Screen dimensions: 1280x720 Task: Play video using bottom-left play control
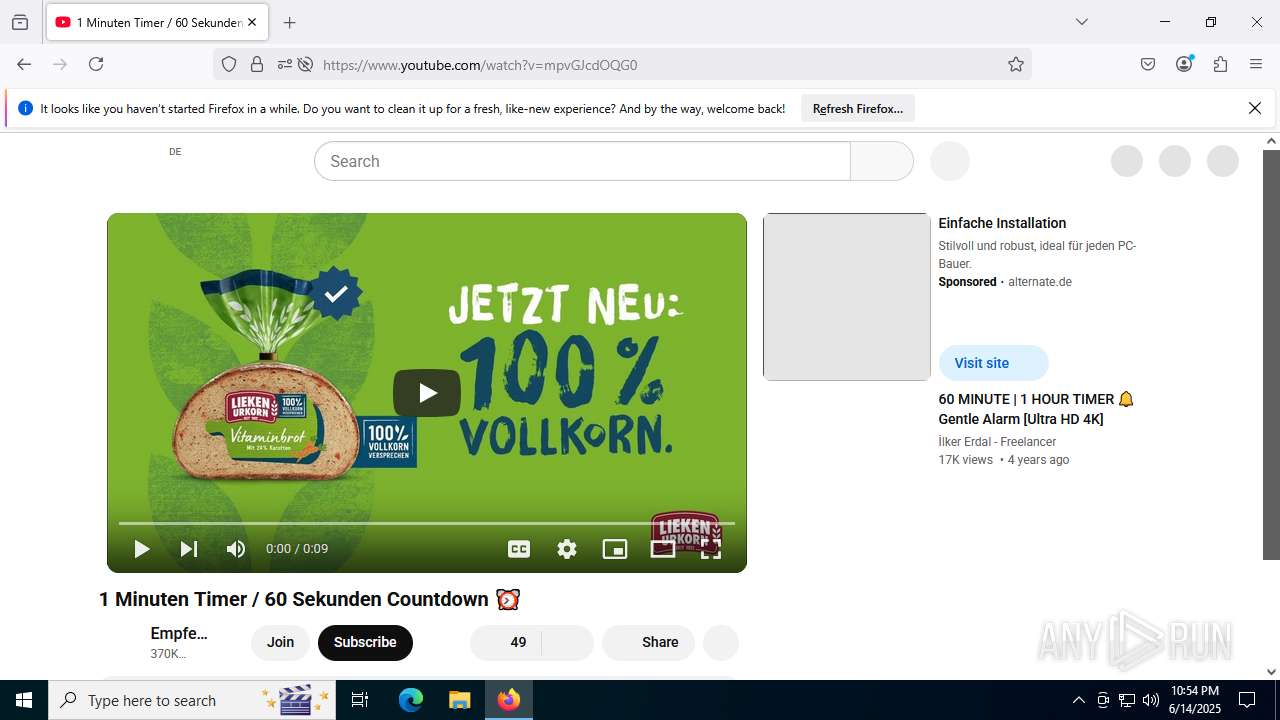[x=142, y=549]
